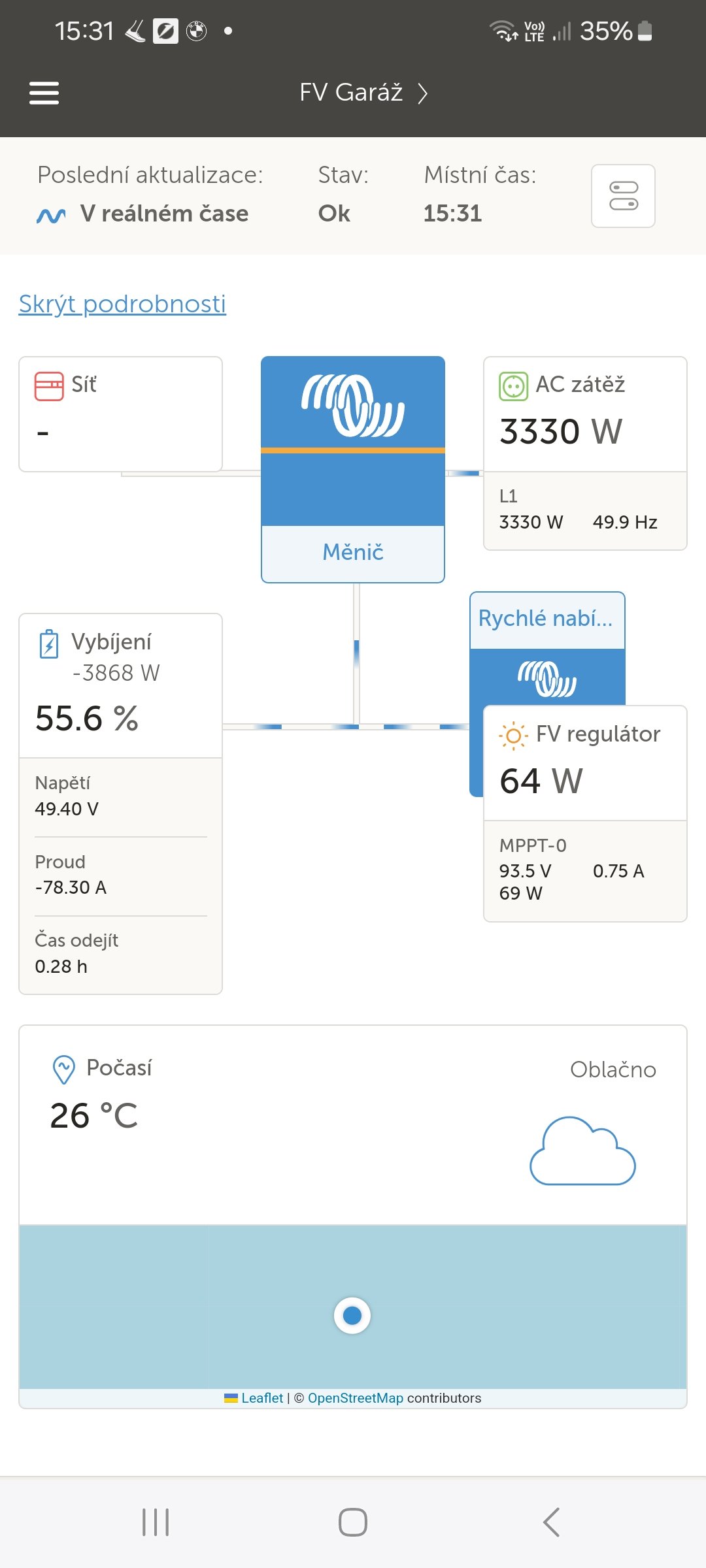Open the Leaflet attribution link
Viewport: 706px width, 1568px height.
pyautogui.click(x=261, y=1398)
